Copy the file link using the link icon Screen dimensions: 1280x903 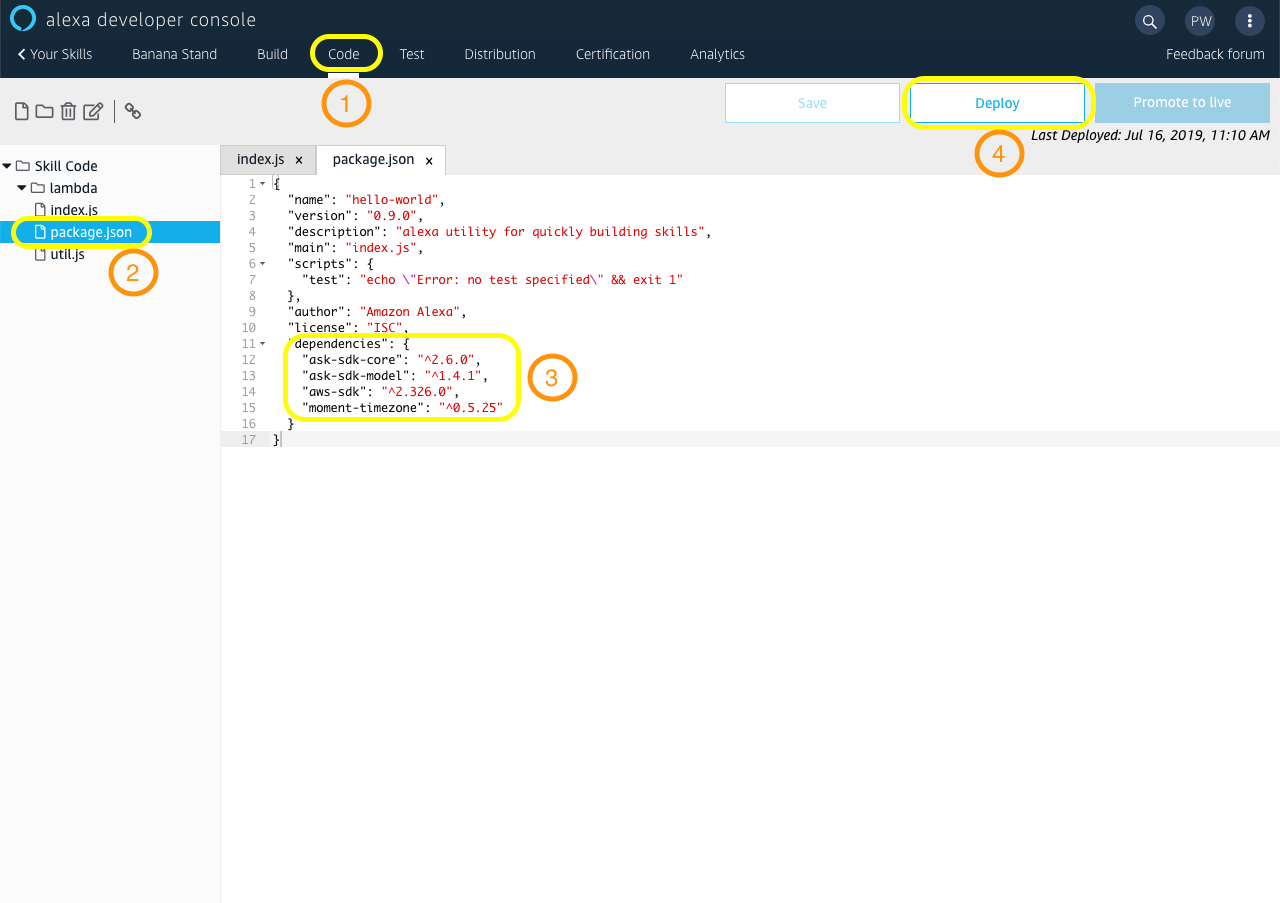tap(132, 111)
